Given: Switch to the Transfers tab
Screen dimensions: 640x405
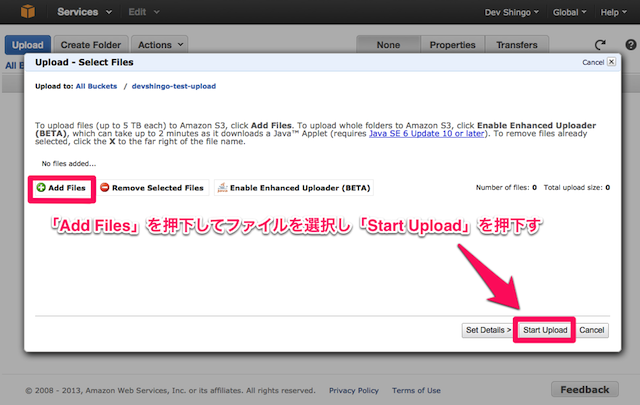Looking at the screenshot, I should click(x=517, y=45).
